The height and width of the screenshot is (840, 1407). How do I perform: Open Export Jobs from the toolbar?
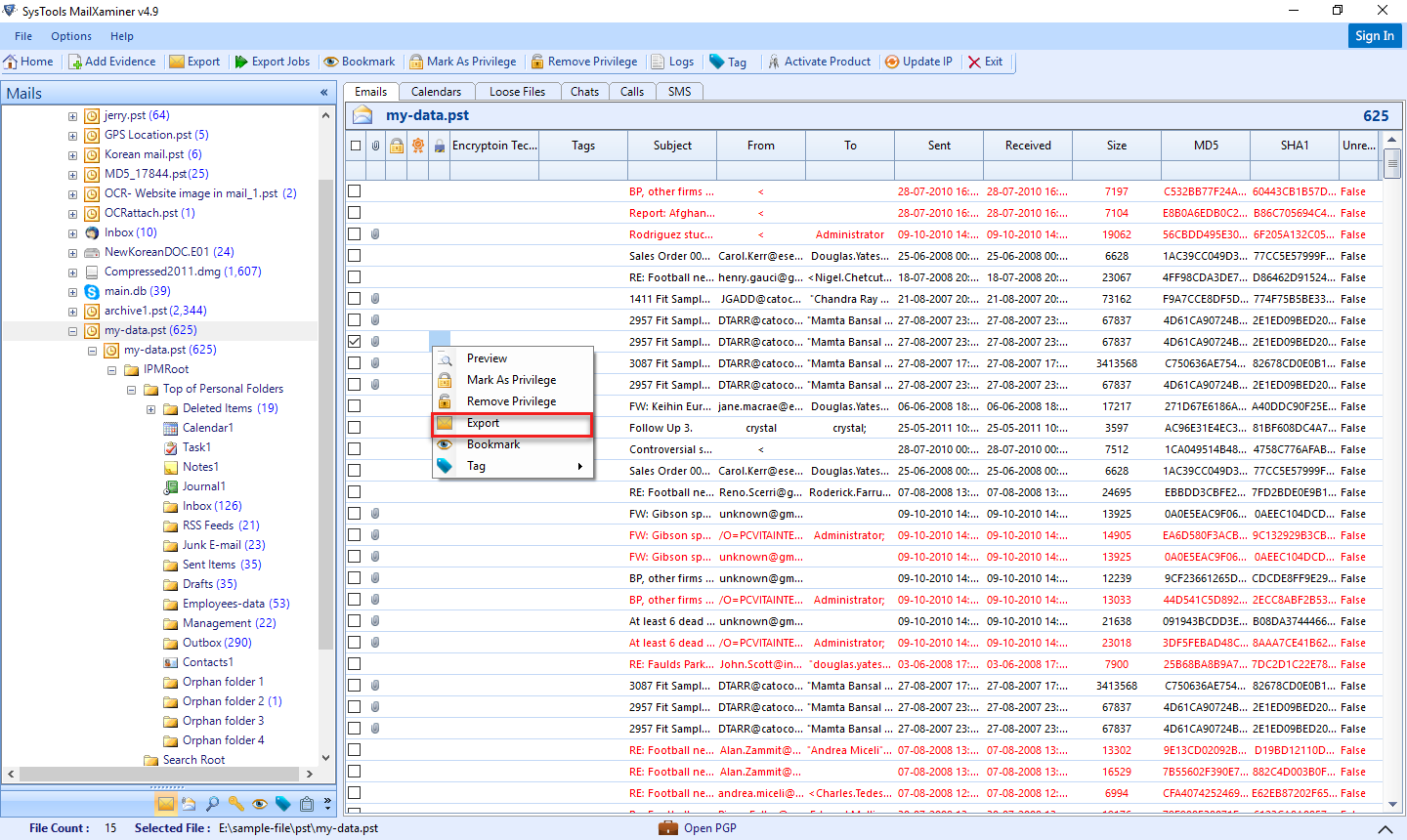[273, 62]
